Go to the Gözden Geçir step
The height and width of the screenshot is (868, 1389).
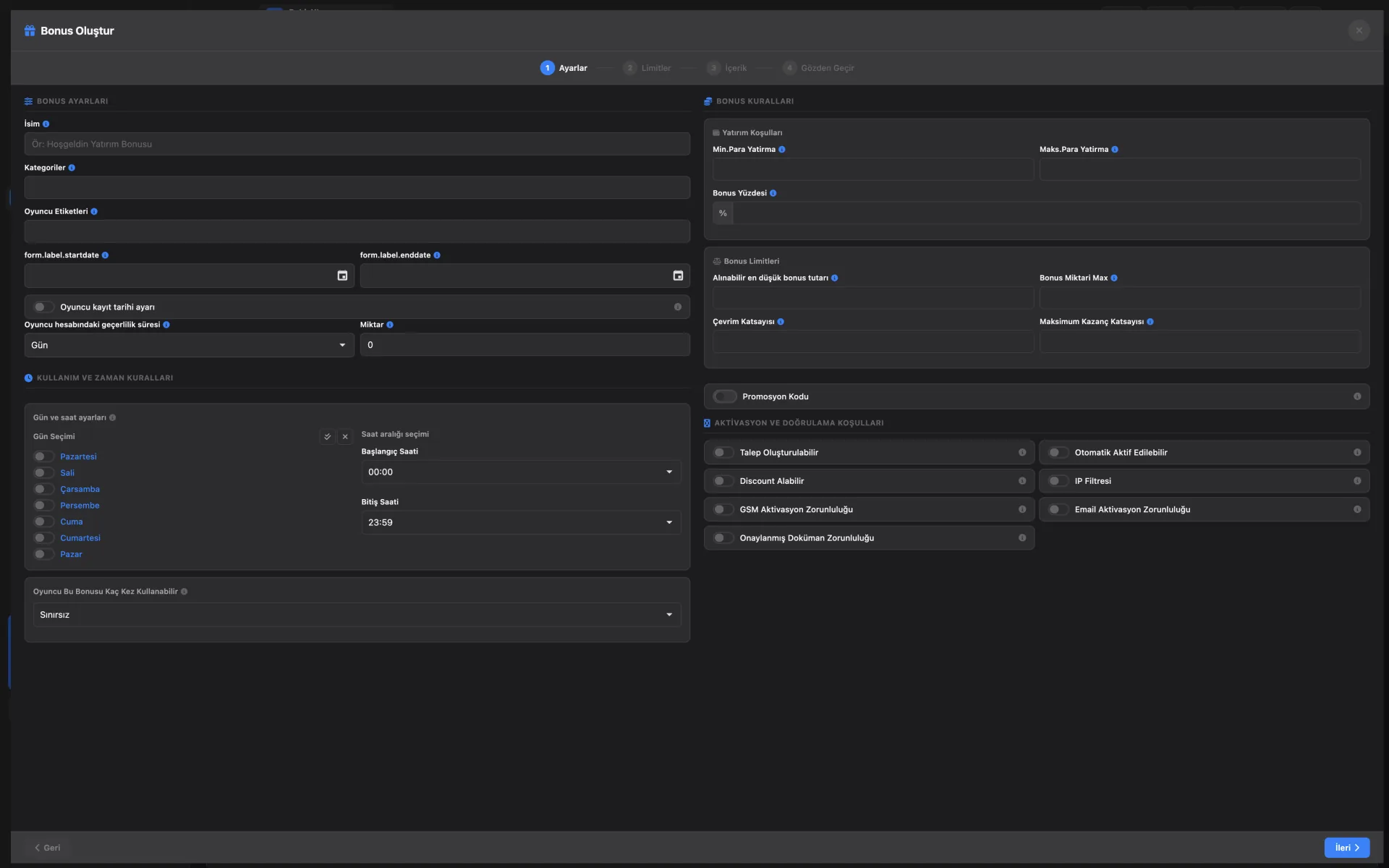tap(818, 68)
